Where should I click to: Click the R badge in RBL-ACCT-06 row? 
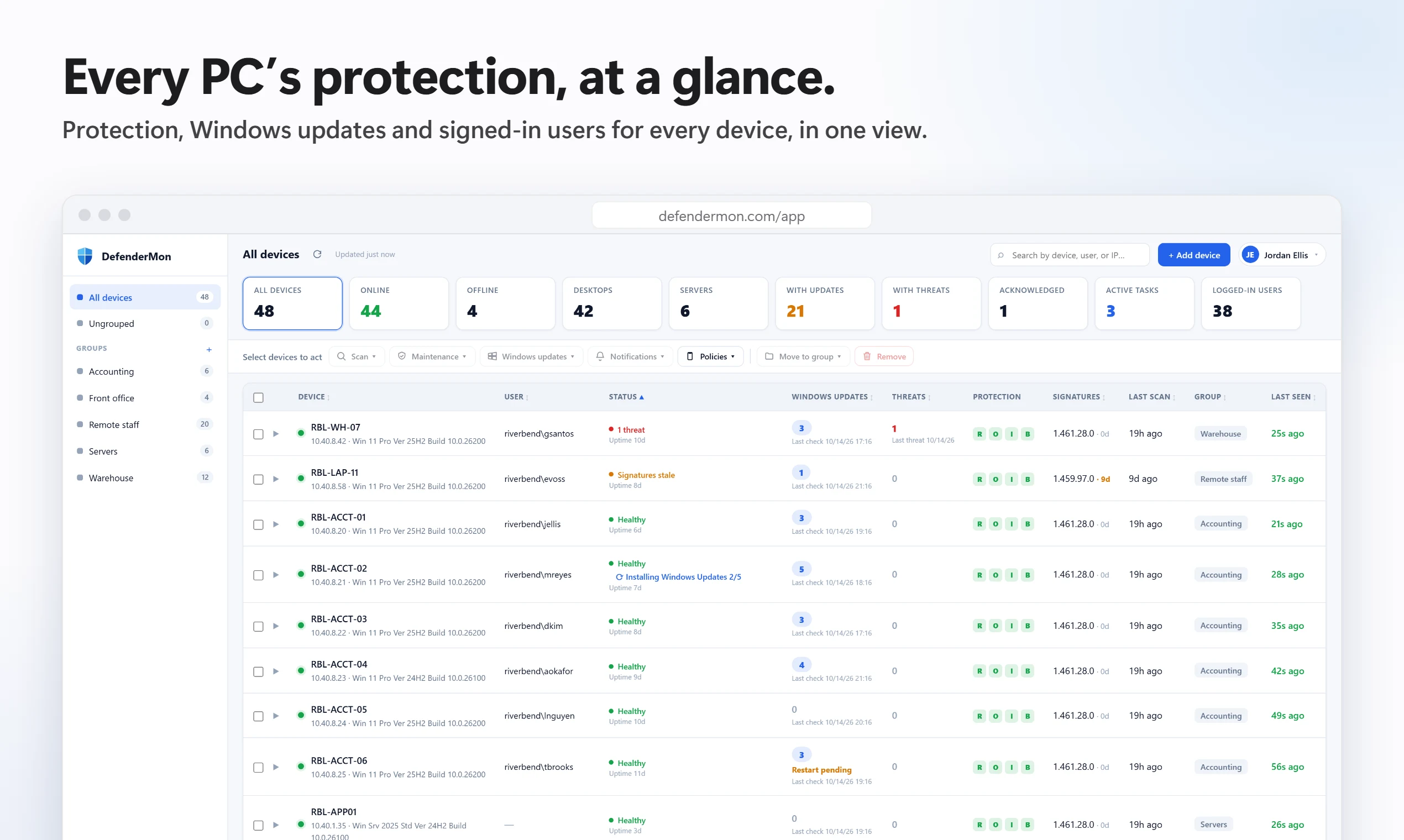(x=979, y=768)
